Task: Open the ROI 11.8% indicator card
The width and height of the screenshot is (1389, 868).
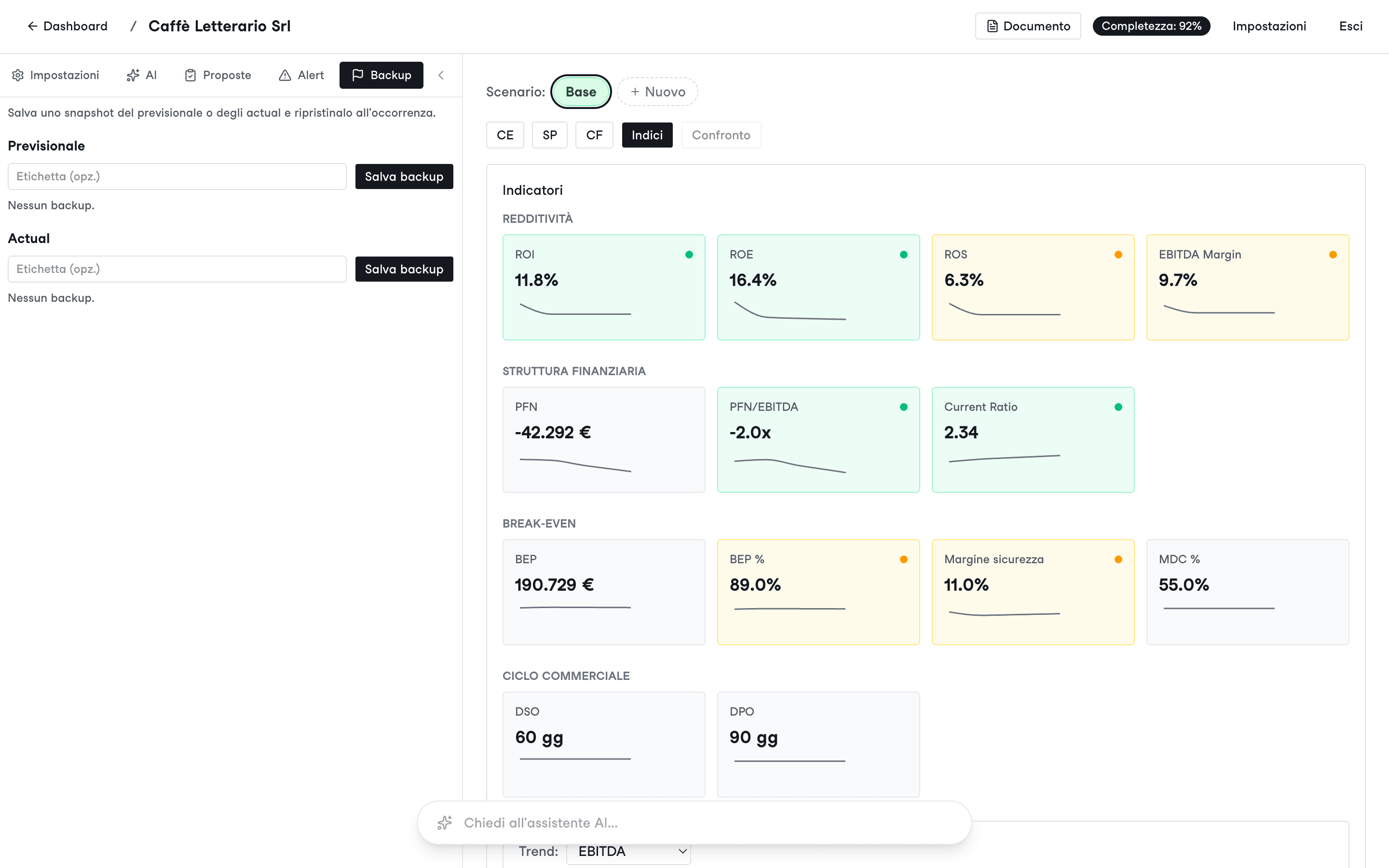Action: 604,287
